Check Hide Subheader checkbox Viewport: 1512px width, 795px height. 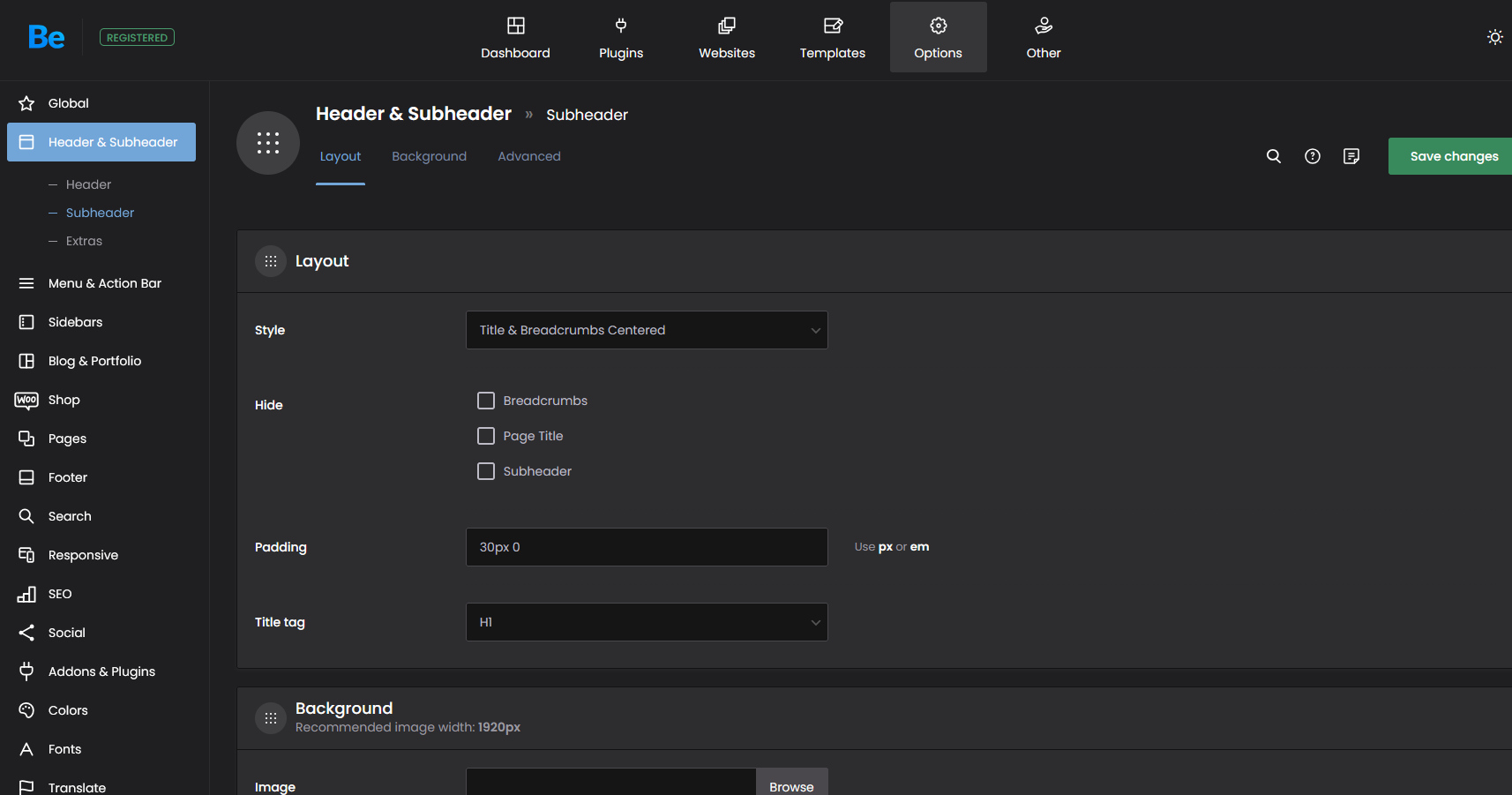(x=486, y=471)
